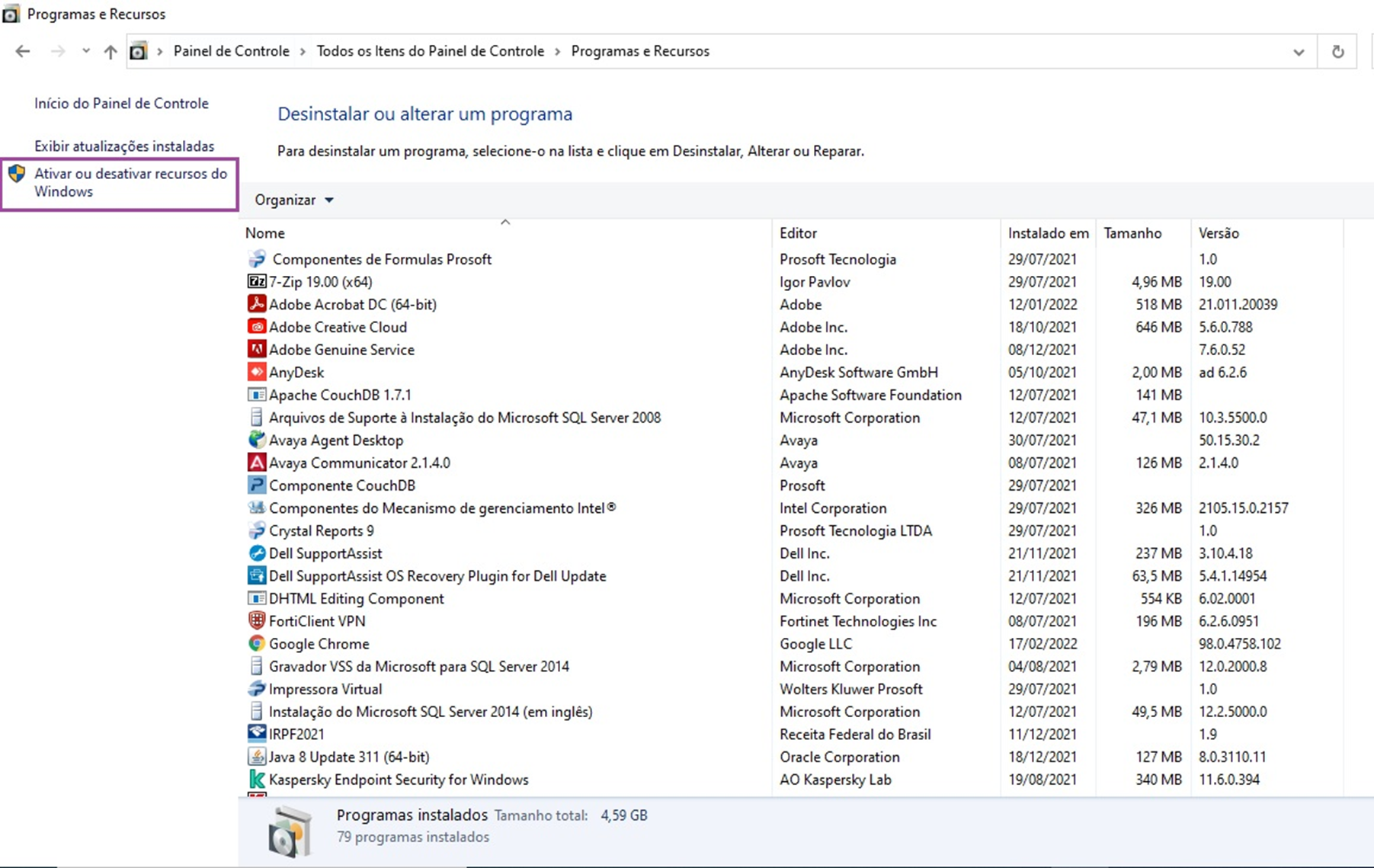Click the Crystal Reports 9 icon
1374x868 pixels.
(x=257, y=530)
